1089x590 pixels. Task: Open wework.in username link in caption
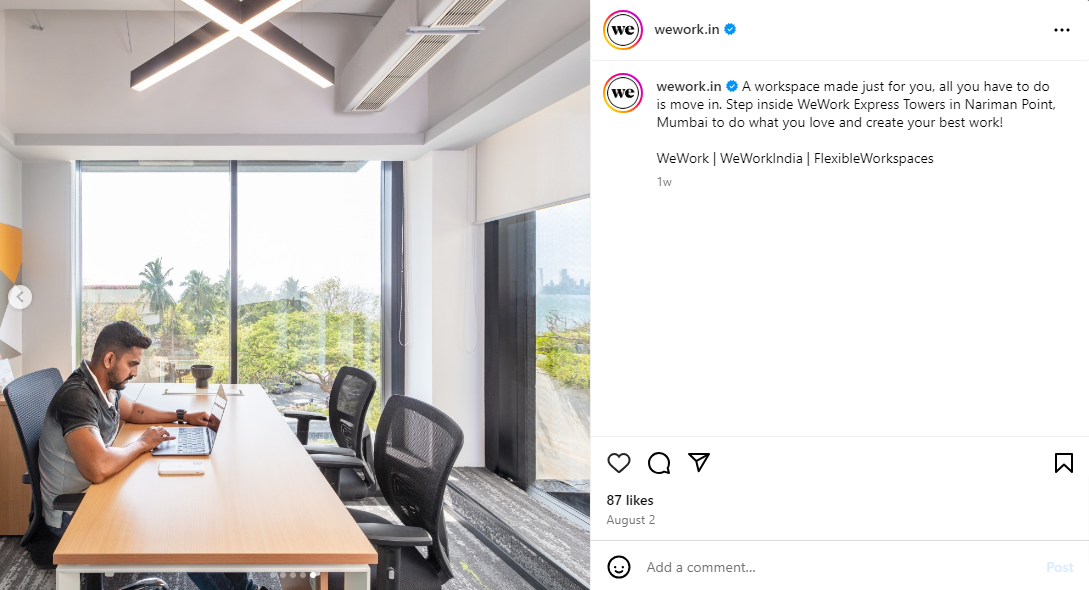[x=688, y=86]
